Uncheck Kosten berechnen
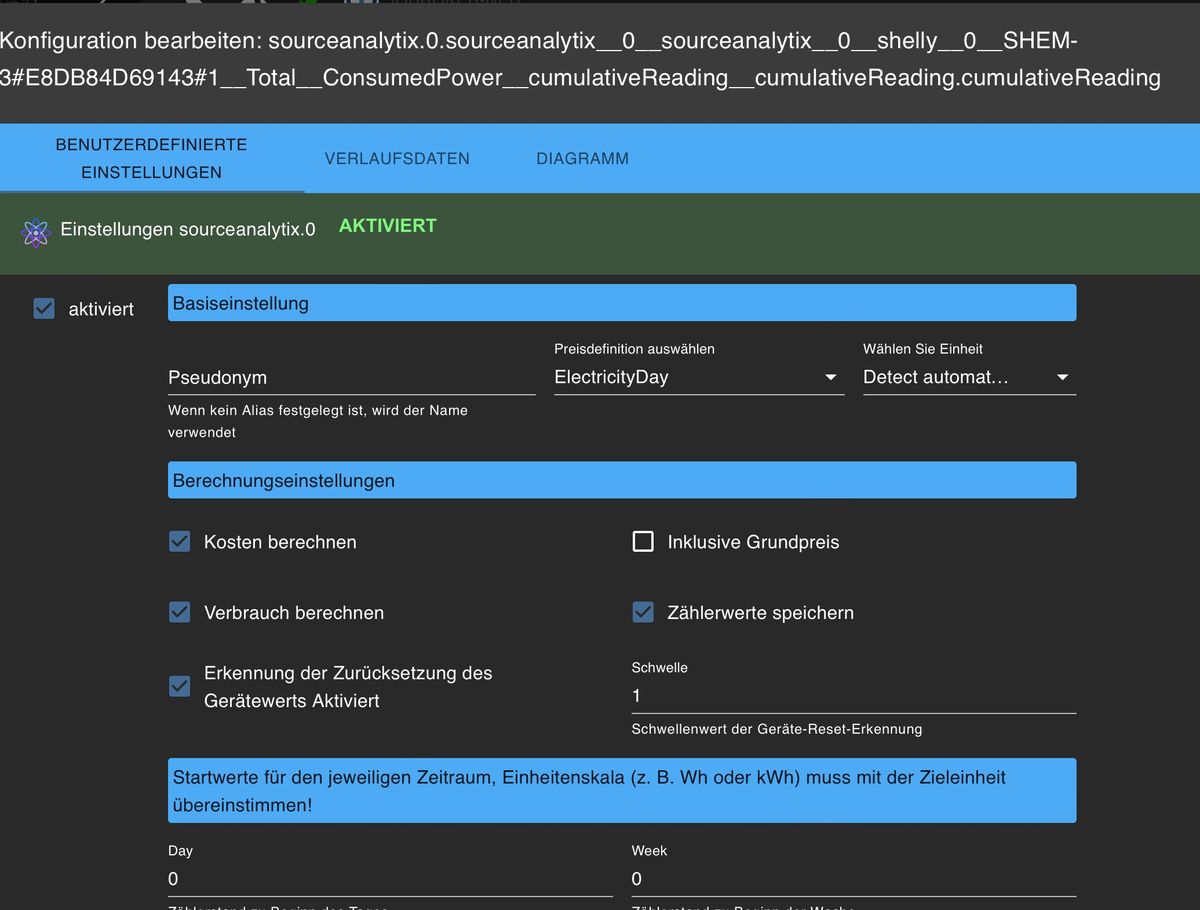The height and width of the screenshot is (910, 1200). (x=180, y=542)
